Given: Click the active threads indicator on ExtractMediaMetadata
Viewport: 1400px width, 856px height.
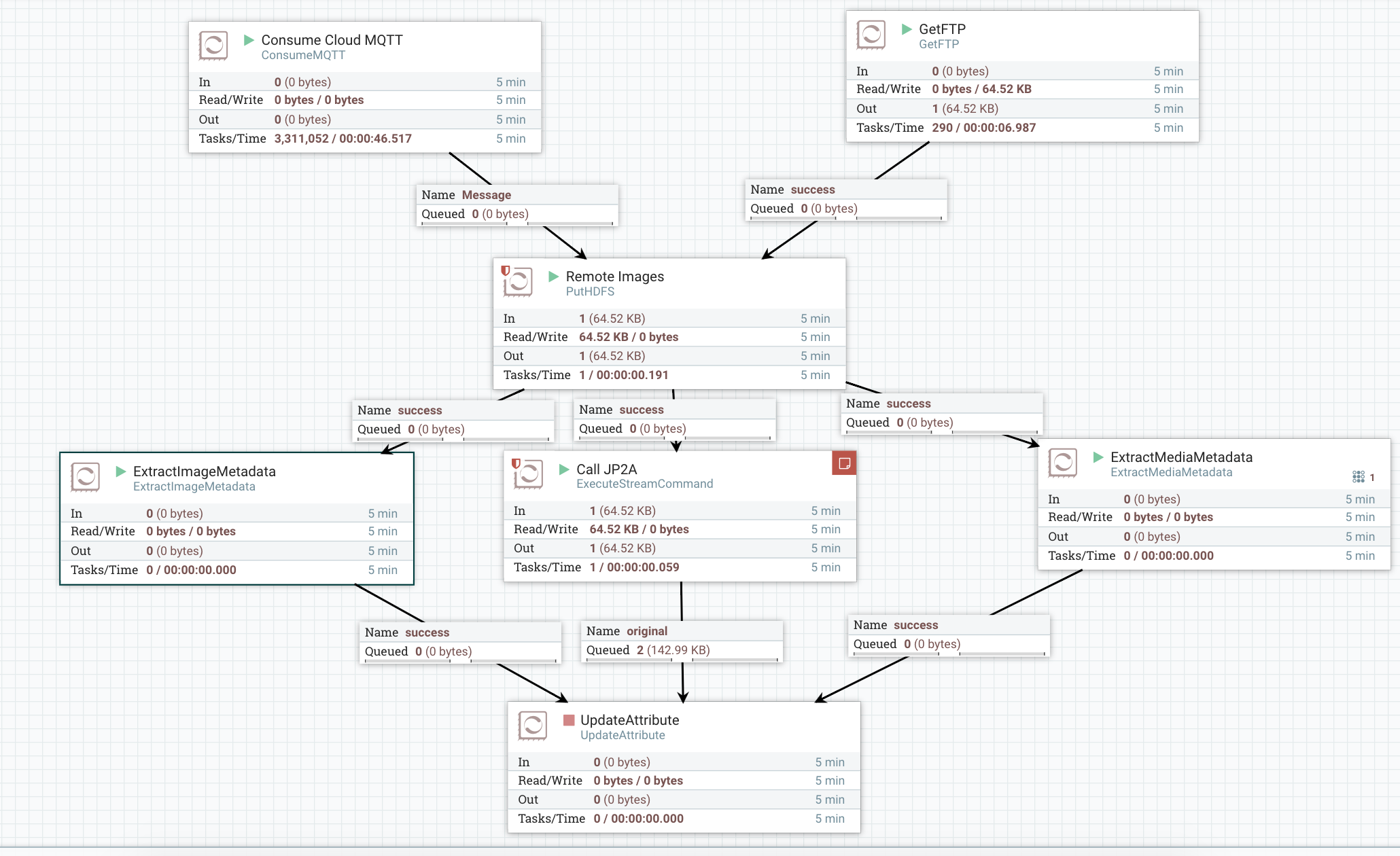Looking at the screenshot, I should [x=1363, y=477].
